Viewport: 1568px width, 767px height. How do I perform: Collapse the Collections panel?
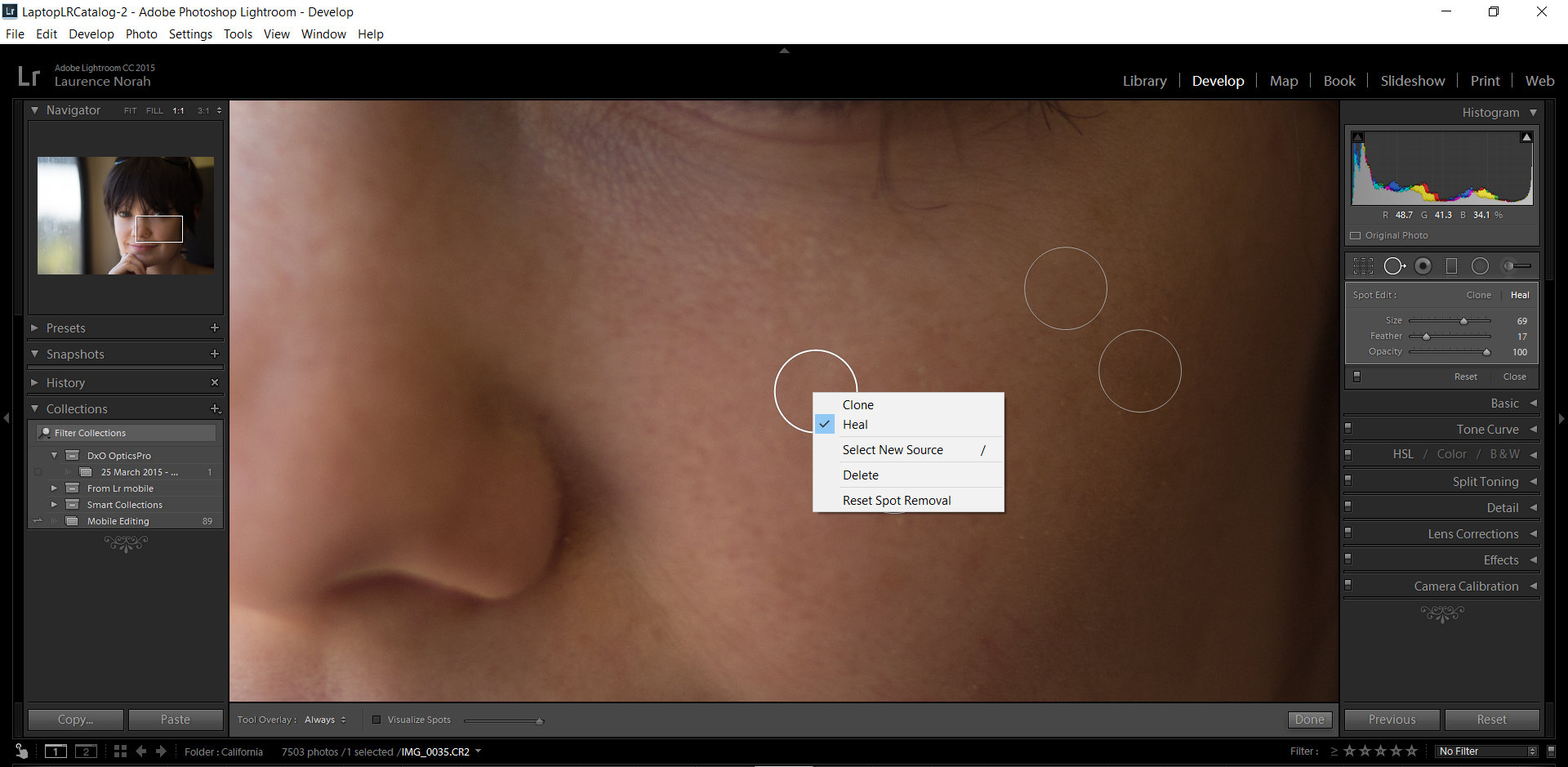[x=34, y=408]
